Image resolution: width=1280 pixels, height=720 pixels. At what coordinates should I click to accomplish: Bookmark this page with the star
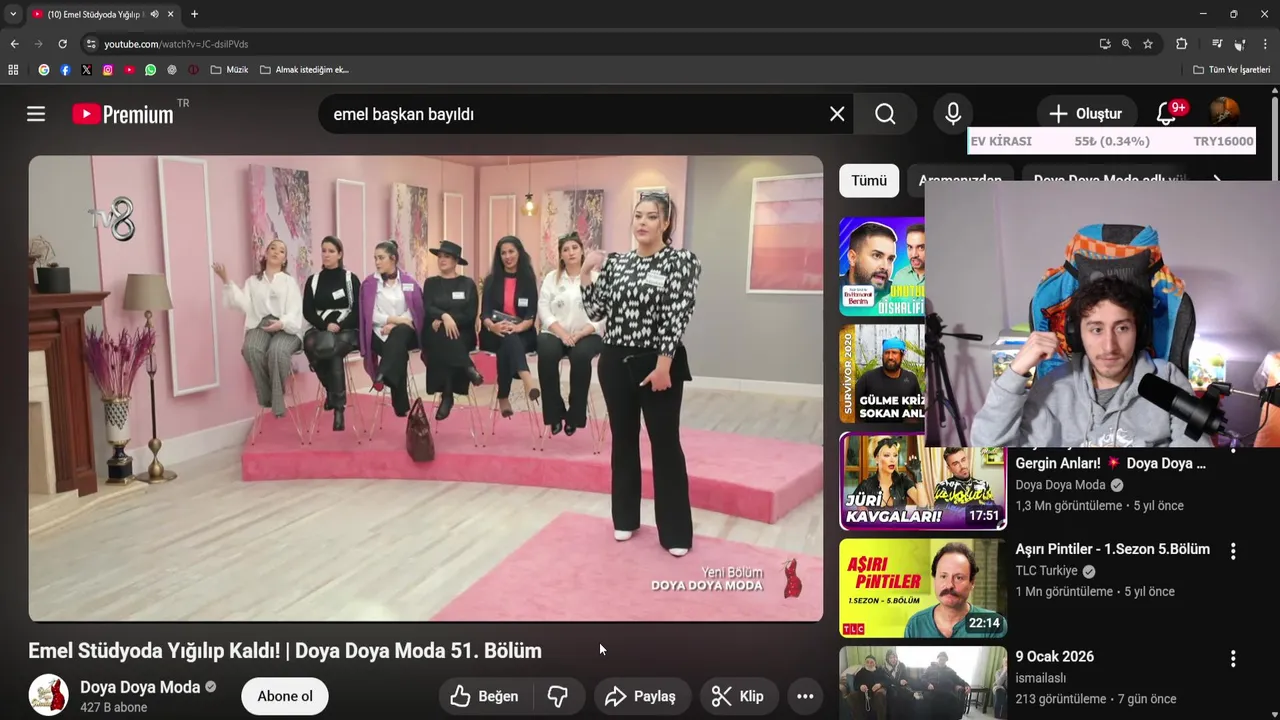pyautogui.click(x=1148, y=44)
